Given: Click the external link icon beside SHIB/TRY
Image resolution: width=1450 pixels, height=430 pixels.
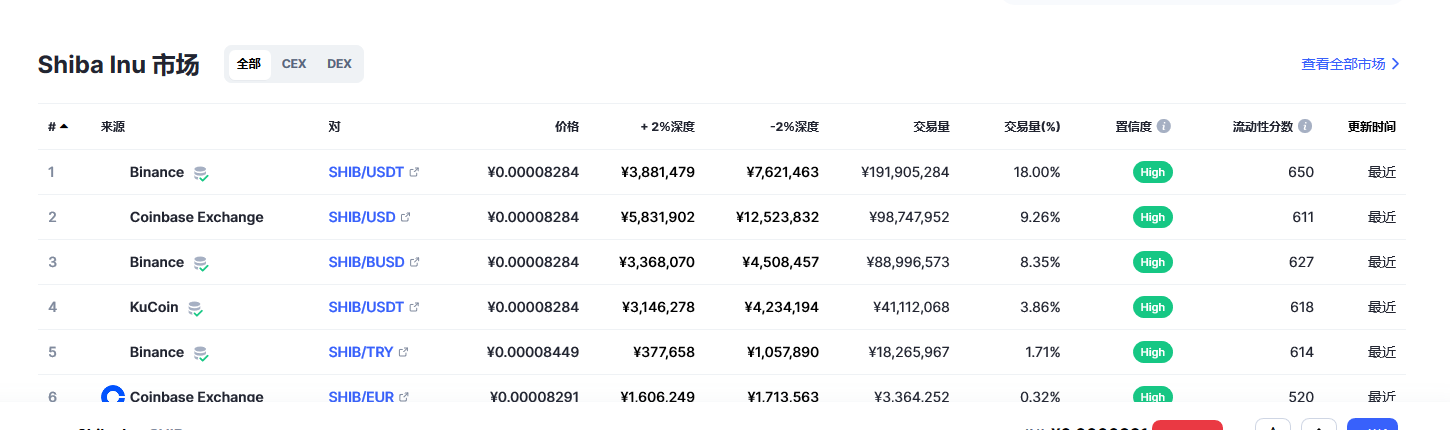Looking at the screenshot, I should coord(403,352).
